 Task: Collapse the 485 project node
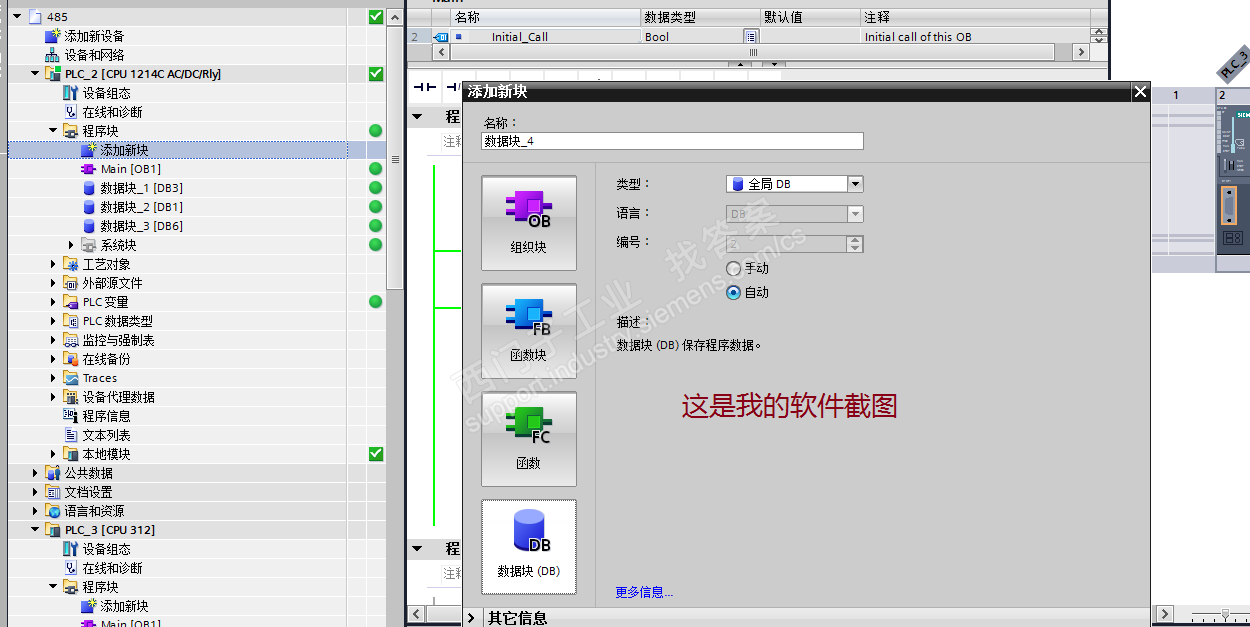tap(18, 17)
